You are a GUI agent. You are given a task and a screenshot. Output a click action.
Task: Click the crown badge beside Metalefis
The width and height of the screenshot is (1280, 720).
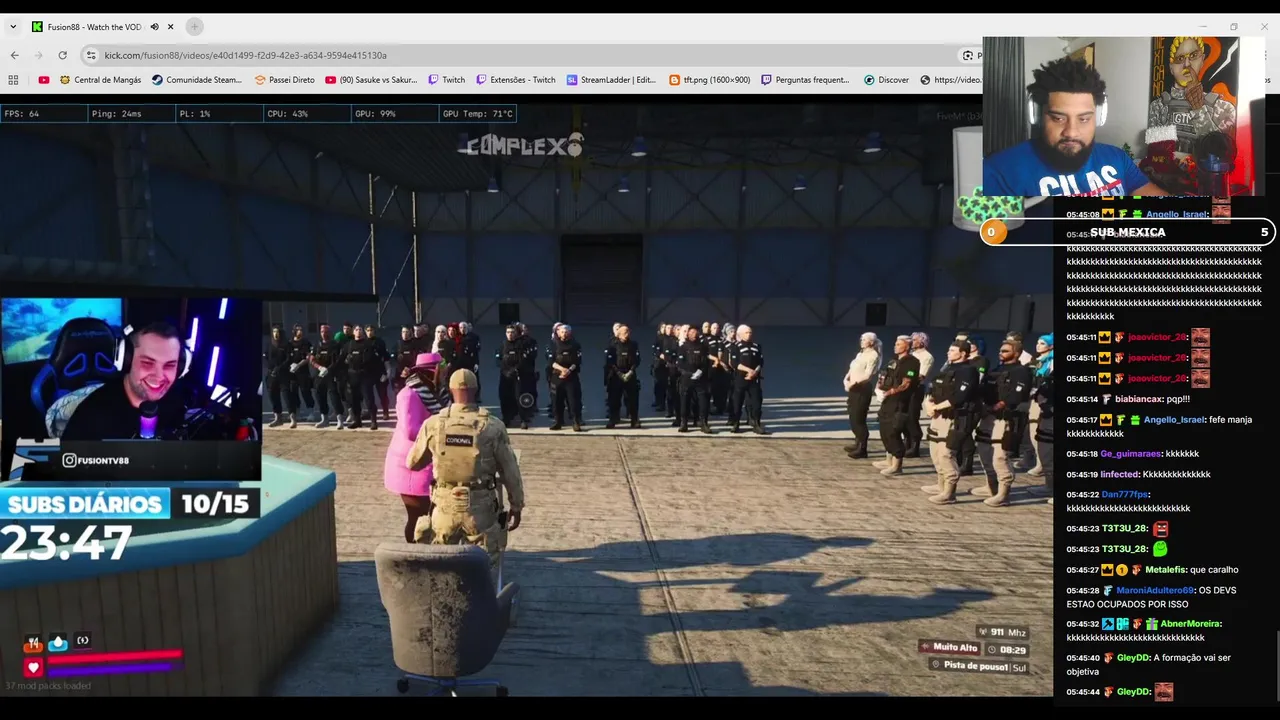1106,570
